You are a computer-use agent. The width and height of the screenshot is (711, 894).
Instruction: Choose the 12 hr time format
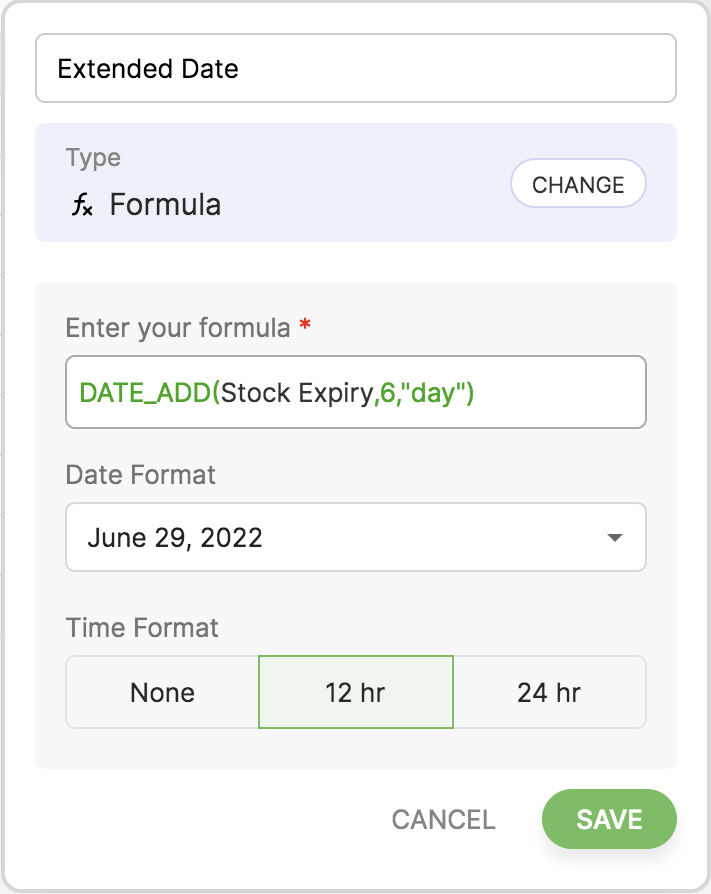tap(355, 692)
